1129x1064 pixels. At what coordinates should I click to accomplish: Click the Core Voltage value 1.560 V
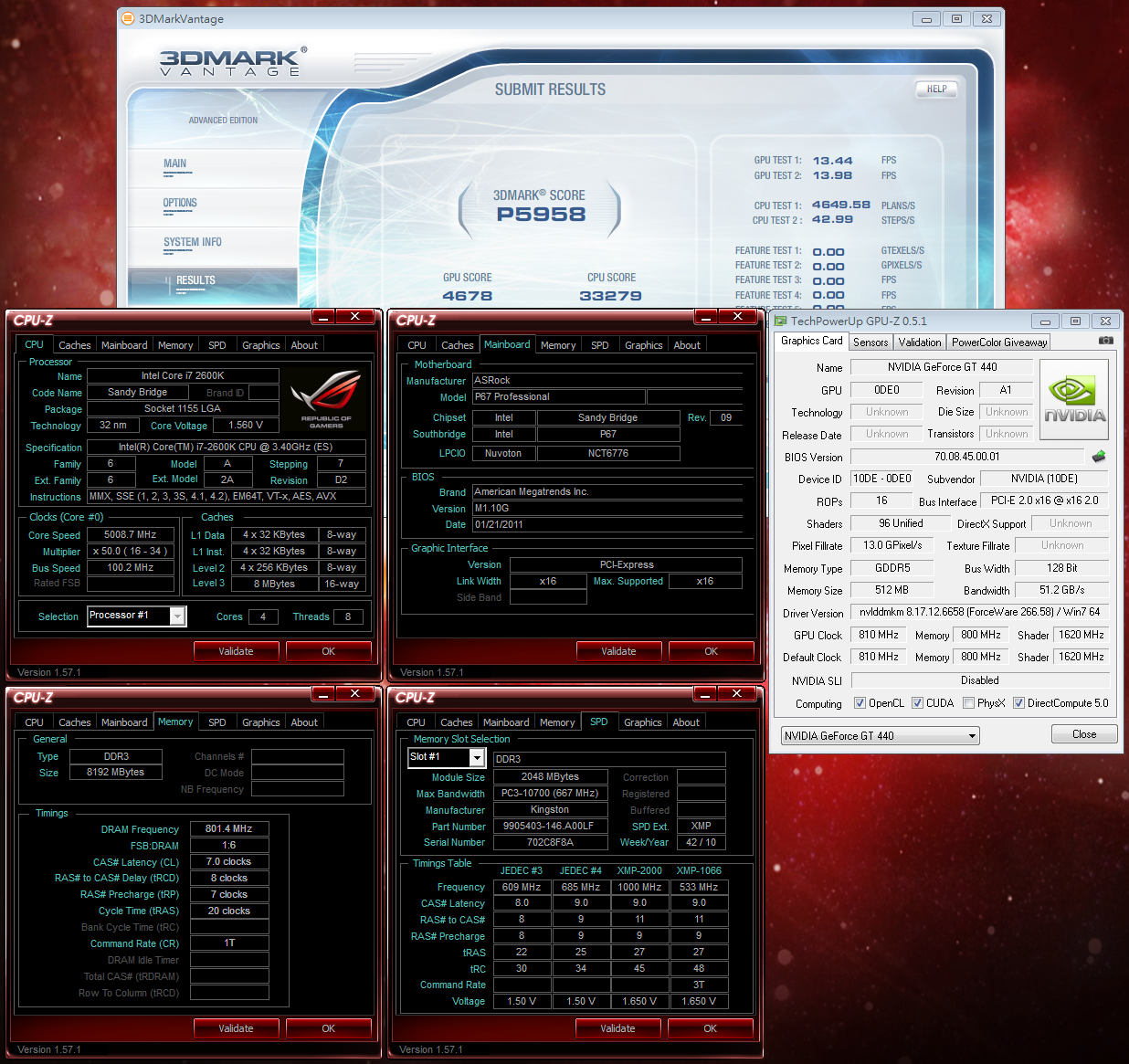tap(246, 426)
